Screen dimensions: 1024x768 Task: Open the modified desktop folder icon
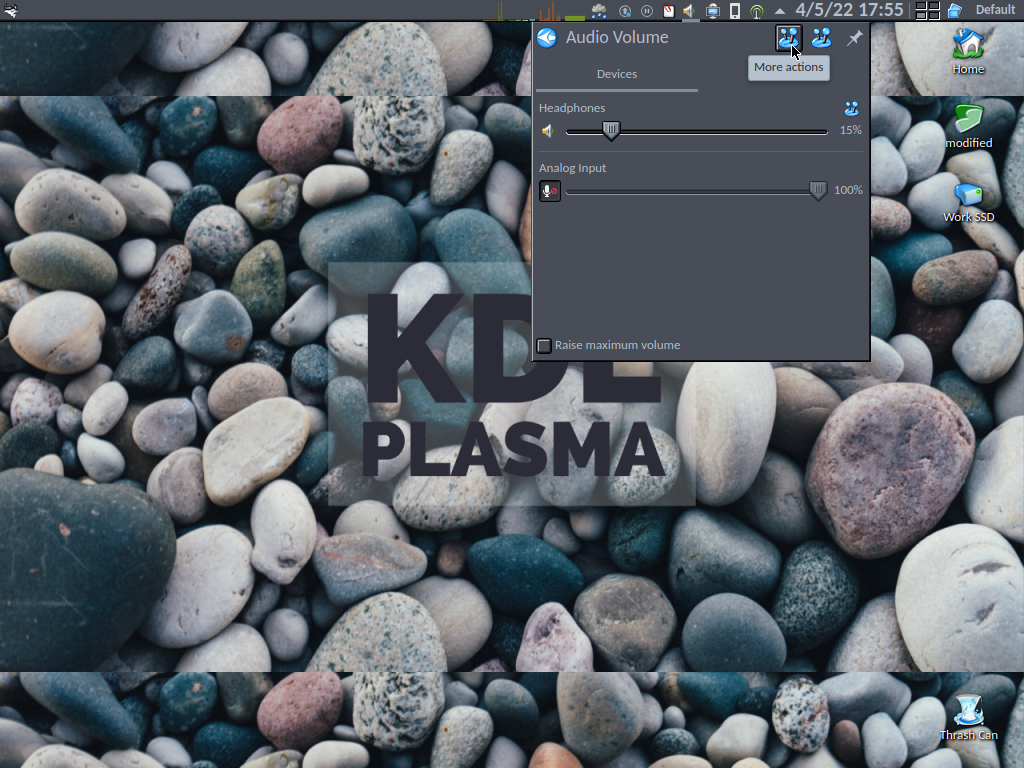(x=968, y=126)
